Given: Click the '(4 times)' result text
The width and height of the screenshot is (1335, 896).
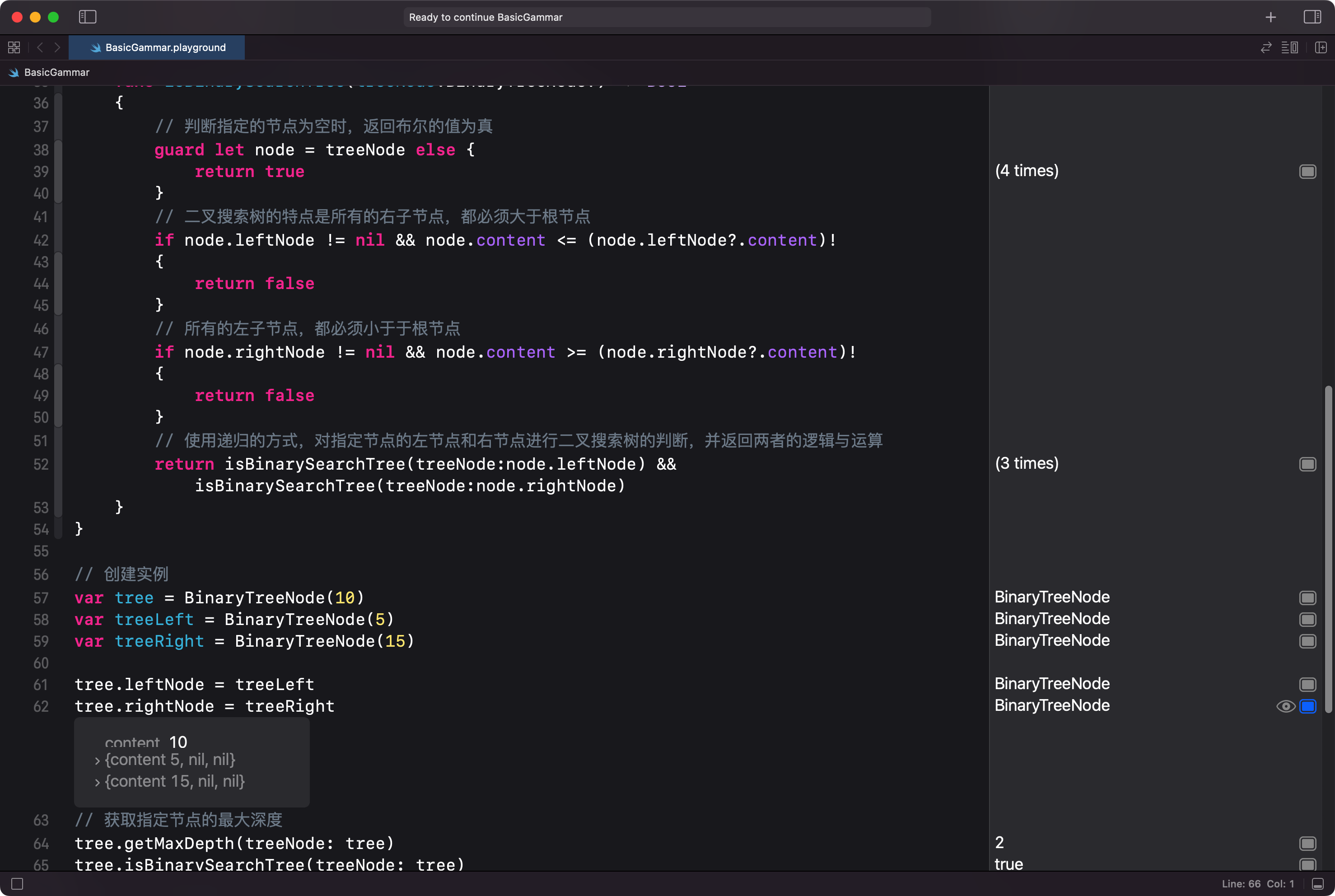Looking at the screenshot, I should pos(1027,171).
